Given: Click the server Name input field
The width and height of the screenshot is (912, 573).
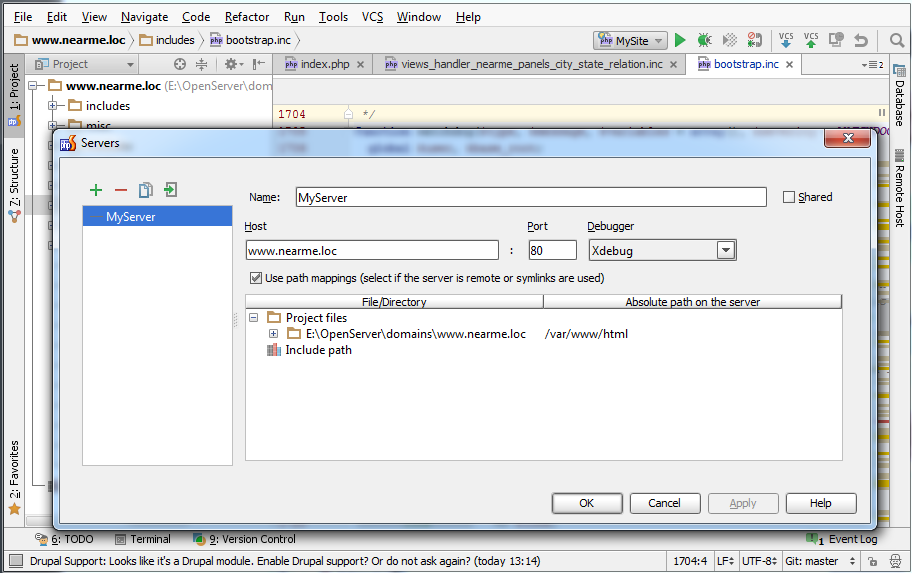Looking at the screenshot, I should [530, 197].
